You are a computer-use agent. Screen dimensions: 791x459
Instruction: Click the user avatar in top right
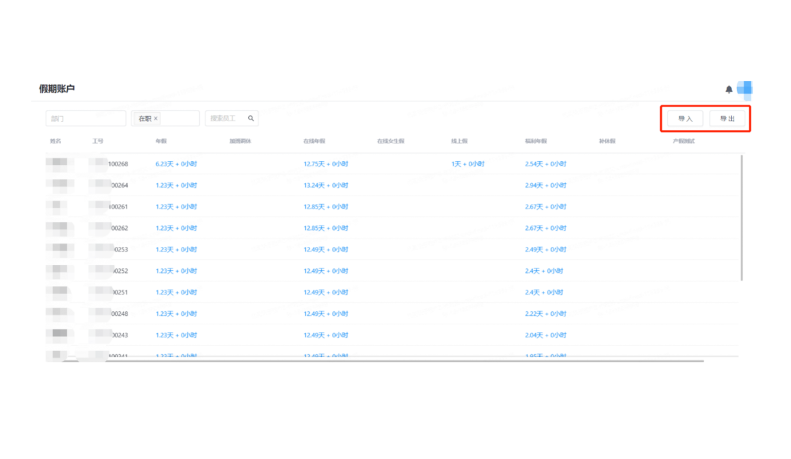click(x=744, y=89)
